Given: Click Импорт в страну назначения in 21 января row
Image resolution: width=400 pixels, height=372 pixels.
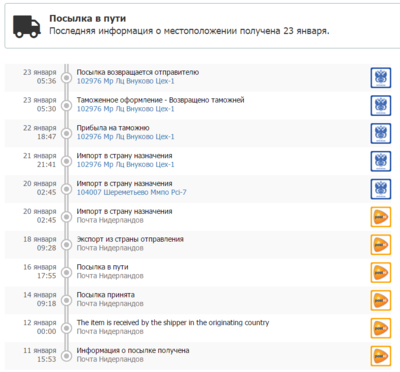Looking at the screenshot, I should 124,156.
